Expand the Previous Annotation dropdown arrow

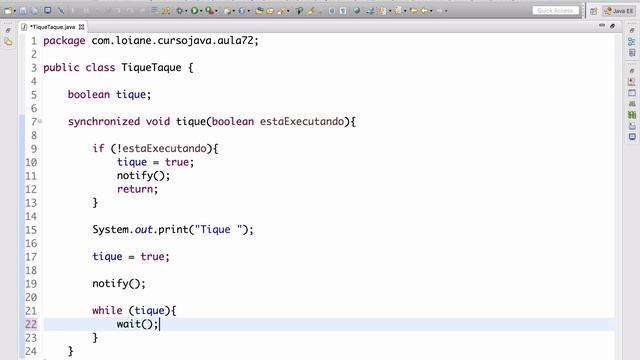(405, 11)
